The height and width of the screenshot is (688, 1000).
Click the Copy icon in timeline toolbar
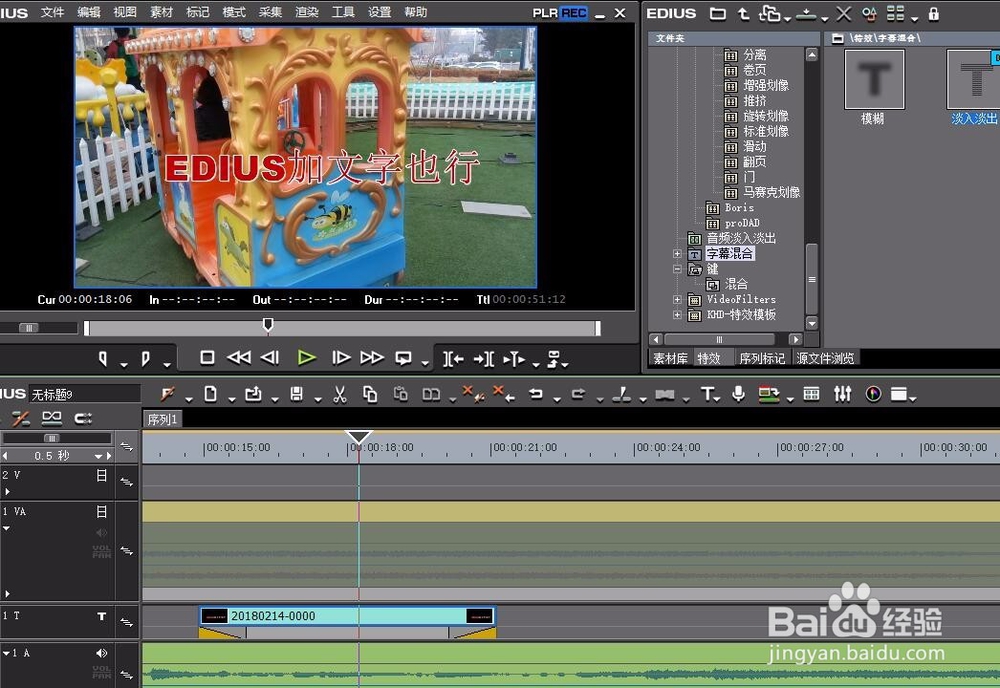click(x=370, y=395)
